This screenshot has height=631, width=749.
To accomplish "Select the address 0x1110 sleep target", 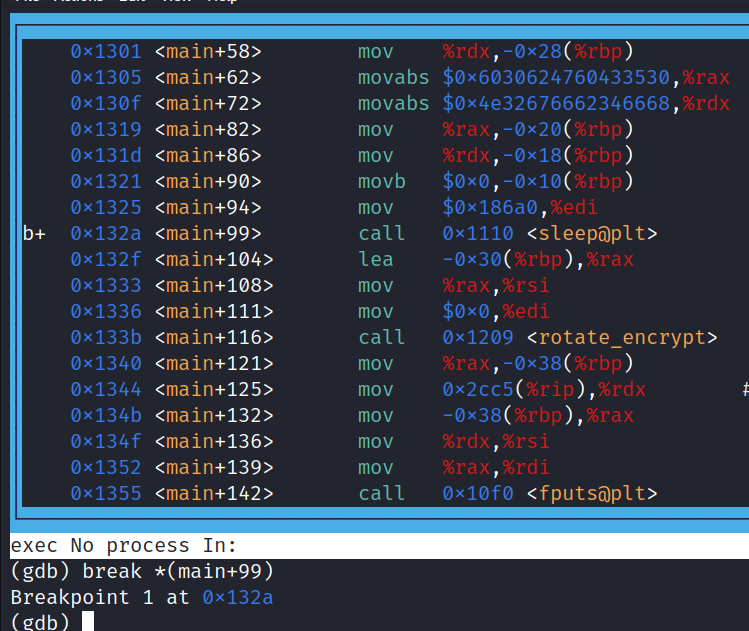I will [478, 234].
